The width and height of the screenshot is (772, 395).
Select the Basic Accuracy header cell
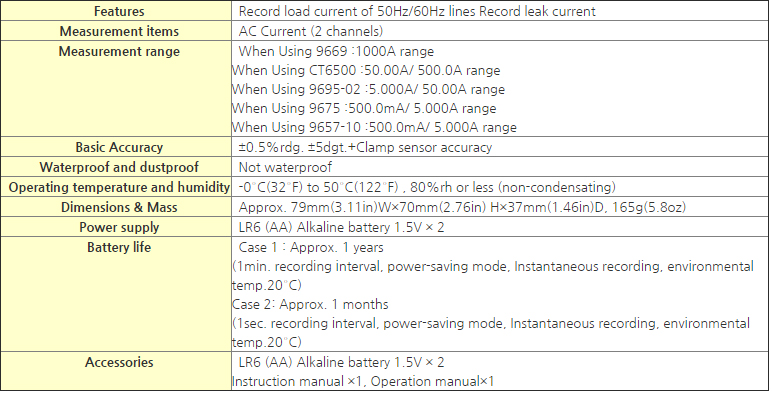point(119,147)
